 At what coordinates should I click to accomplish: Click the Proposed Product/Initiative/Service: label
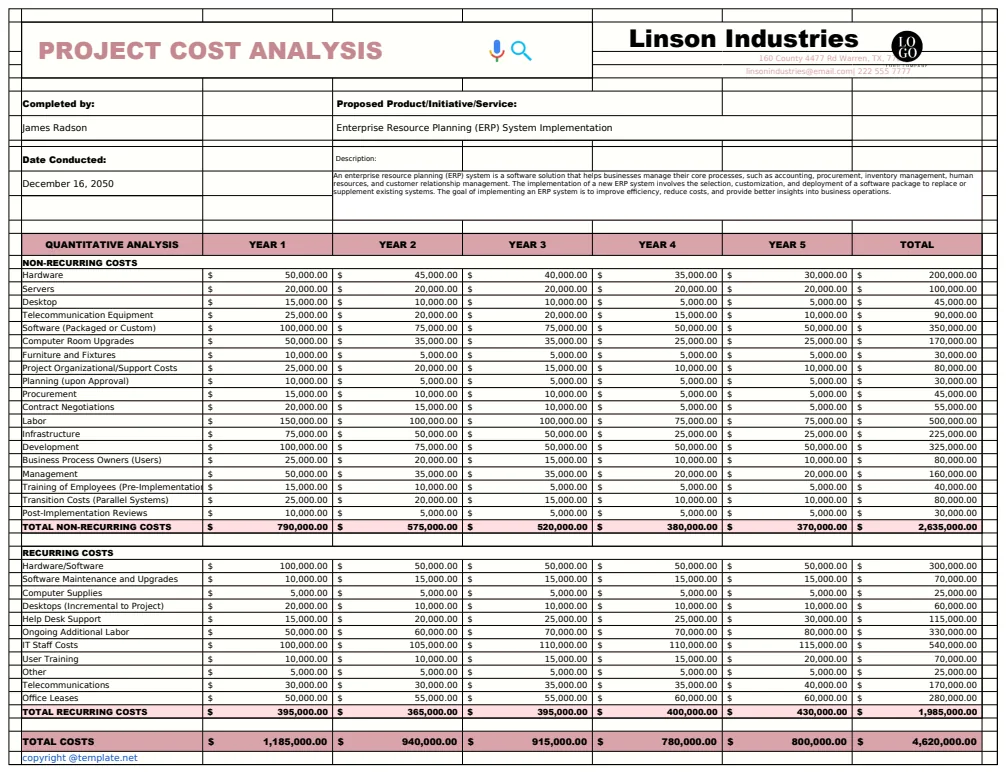(x=427, y=104)
